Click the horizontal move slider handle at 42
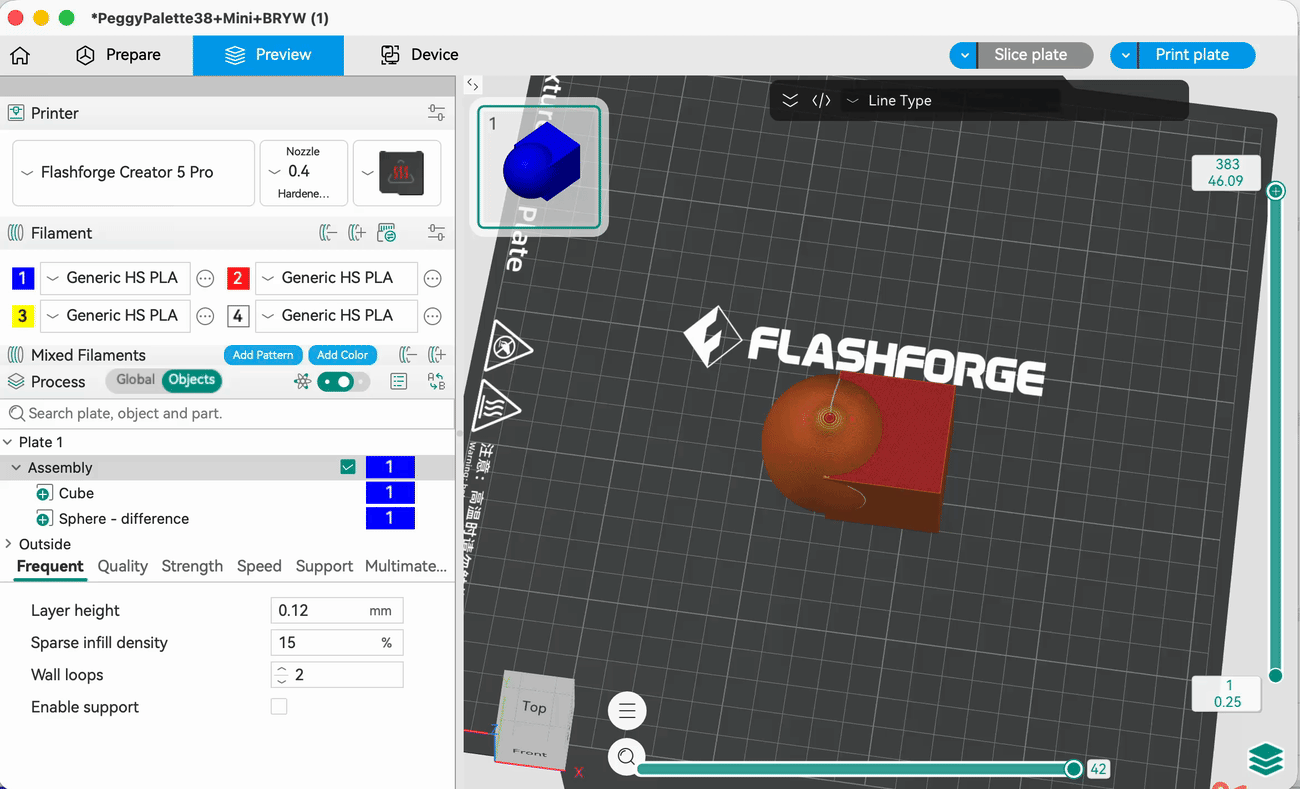Screen dimensions: 1300x789 1073,769
